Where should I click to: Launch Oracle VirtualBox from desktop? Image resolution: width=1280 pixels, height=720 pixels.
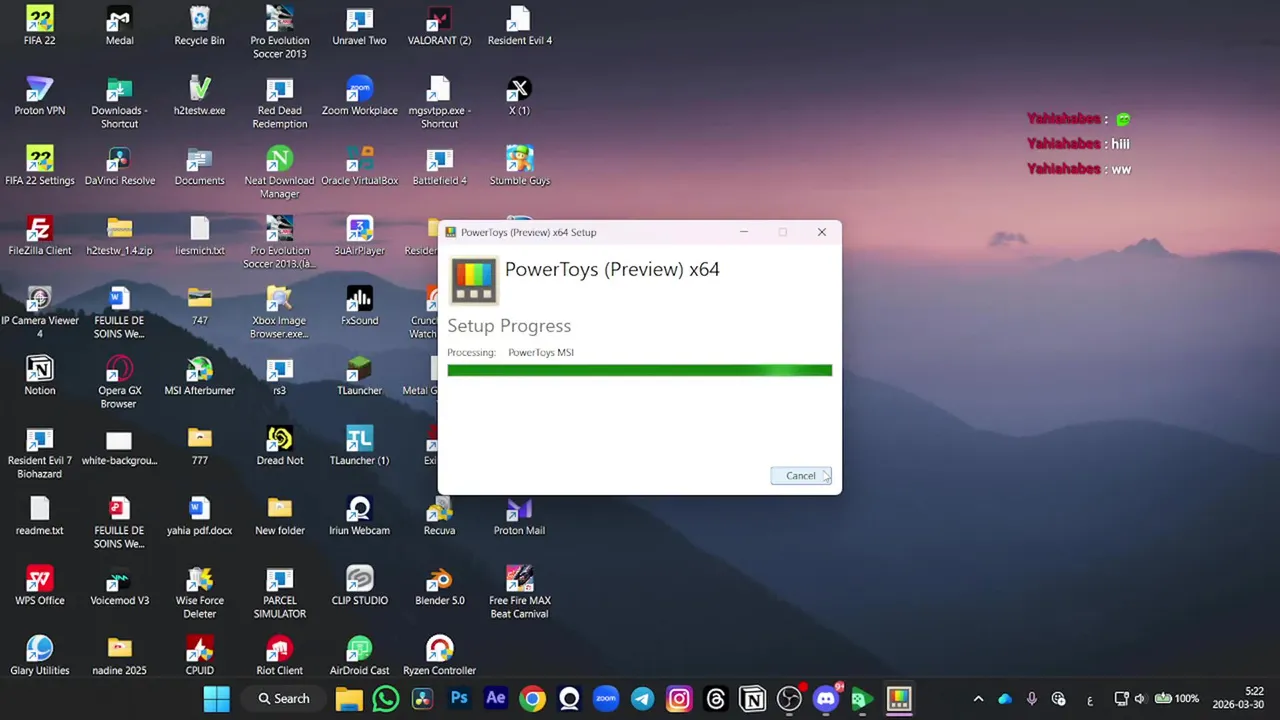[360, 165]
